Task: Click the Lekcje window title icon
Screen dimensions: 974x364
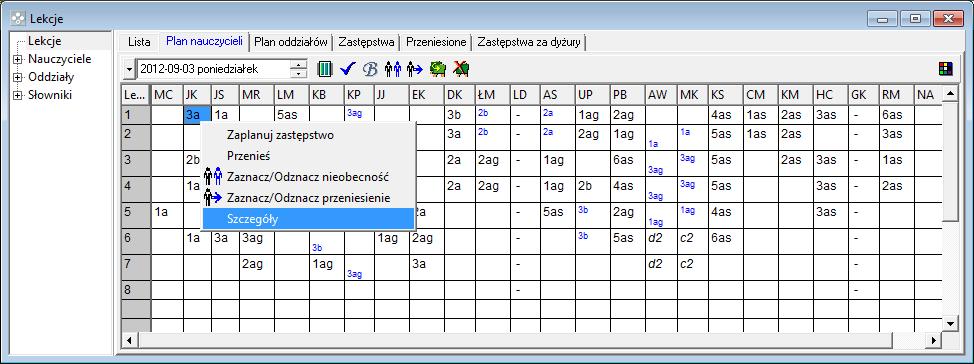Action: coord(18,19)
